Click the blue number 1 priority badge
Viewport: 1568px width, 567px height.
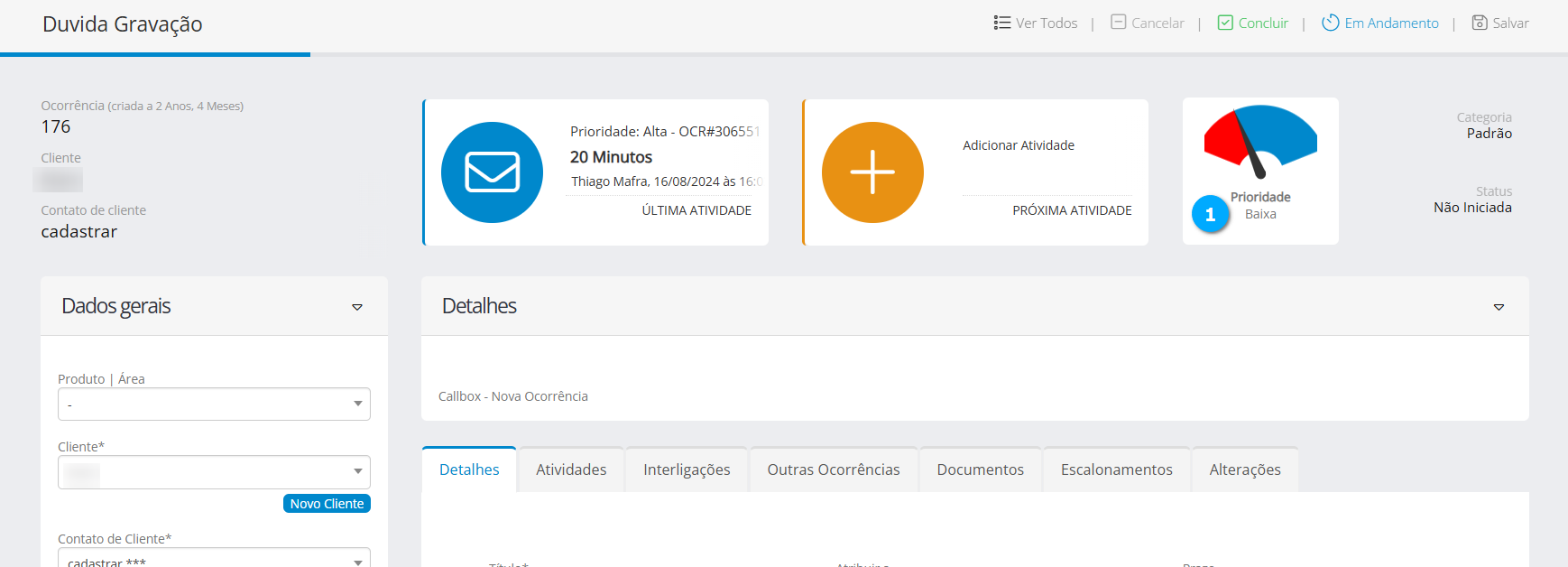[x=1210, y=215]
